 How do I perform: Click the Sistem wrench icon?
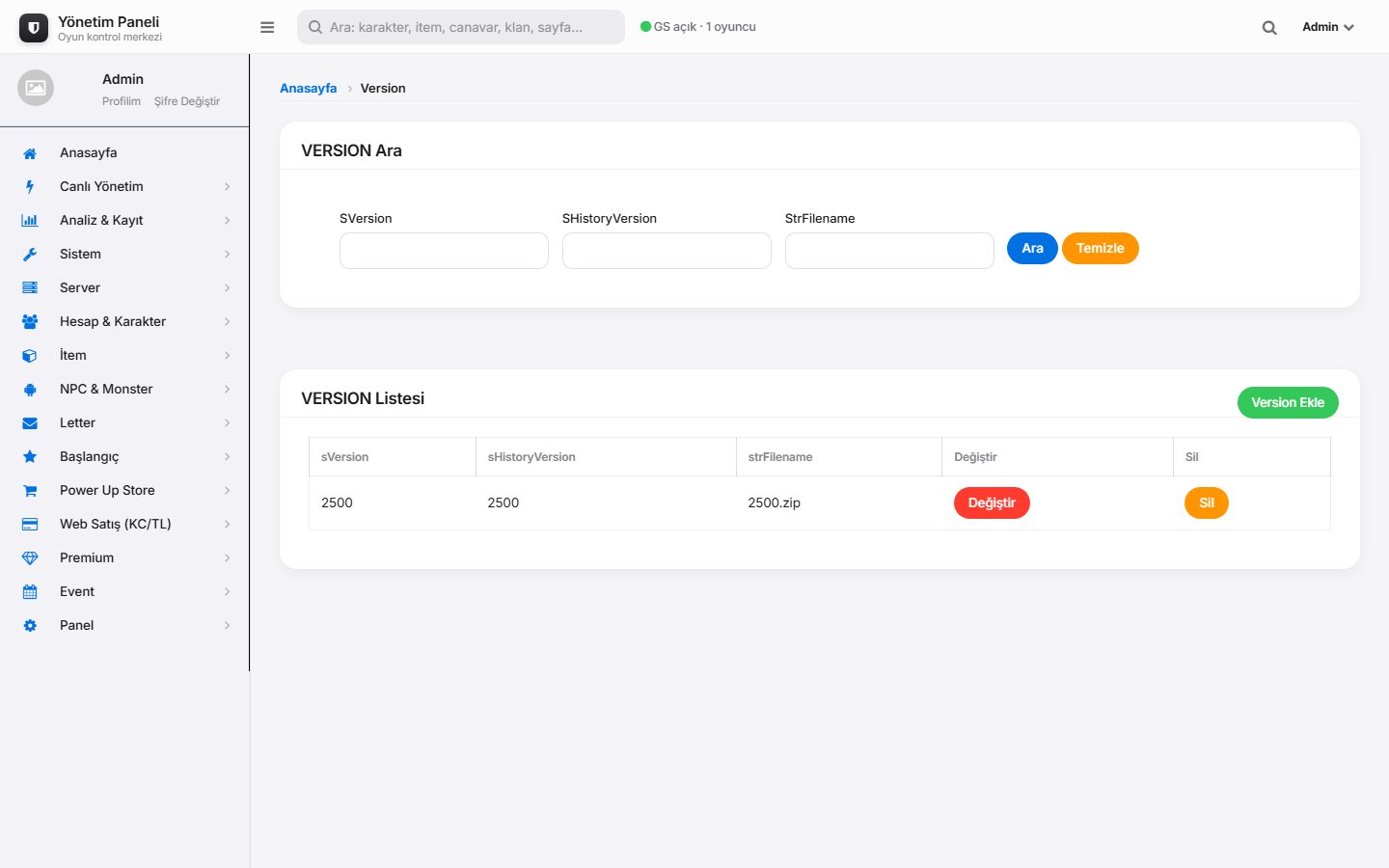point(30,255)
